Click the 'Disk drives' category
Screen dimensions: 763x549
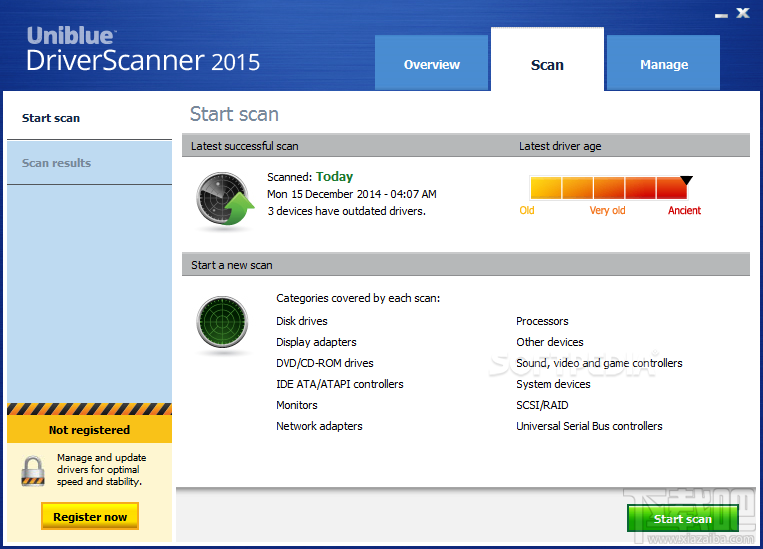pyautogui.click(x=302, y=321)
